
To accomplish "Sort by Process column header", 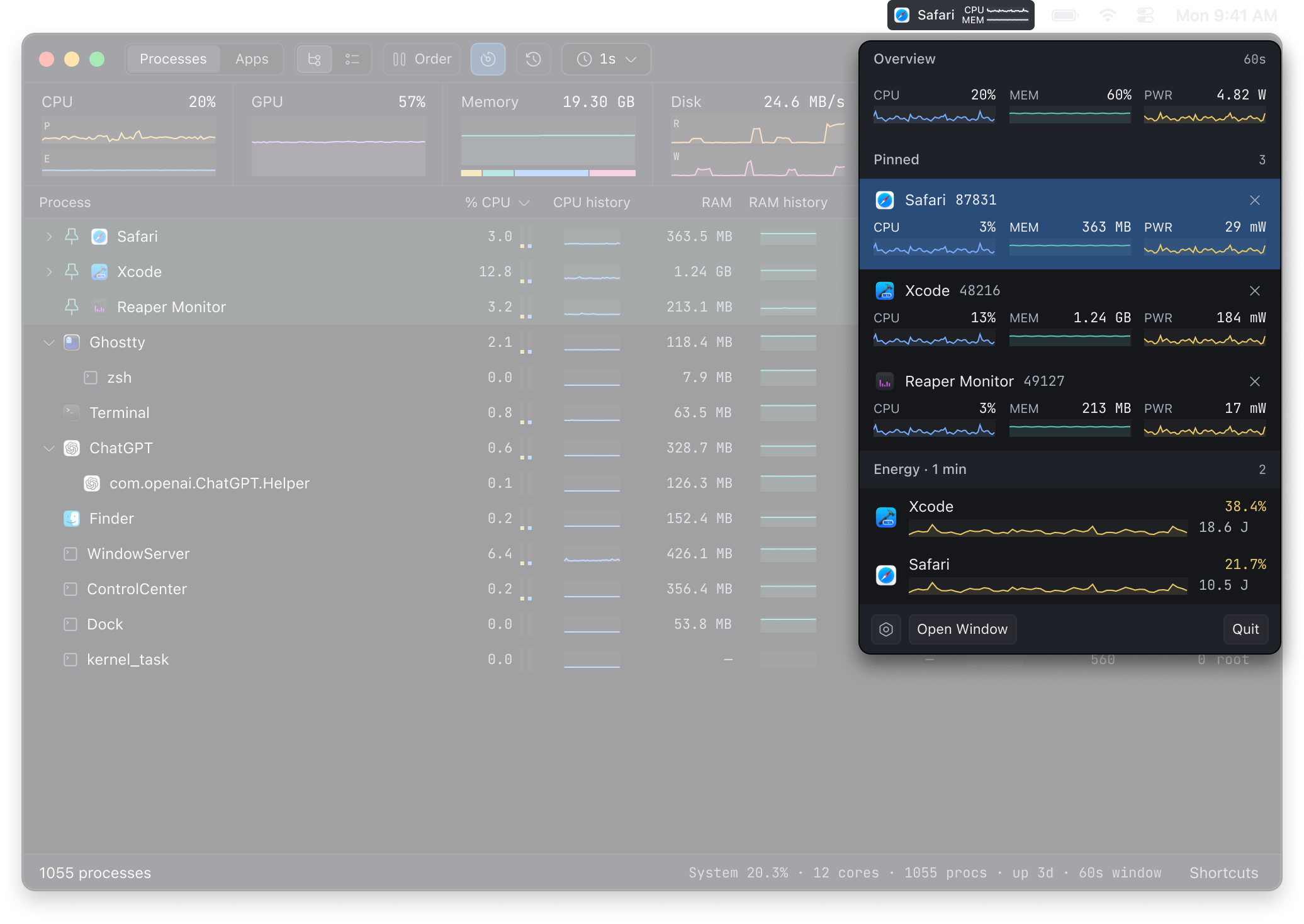I will pos(65,203).
